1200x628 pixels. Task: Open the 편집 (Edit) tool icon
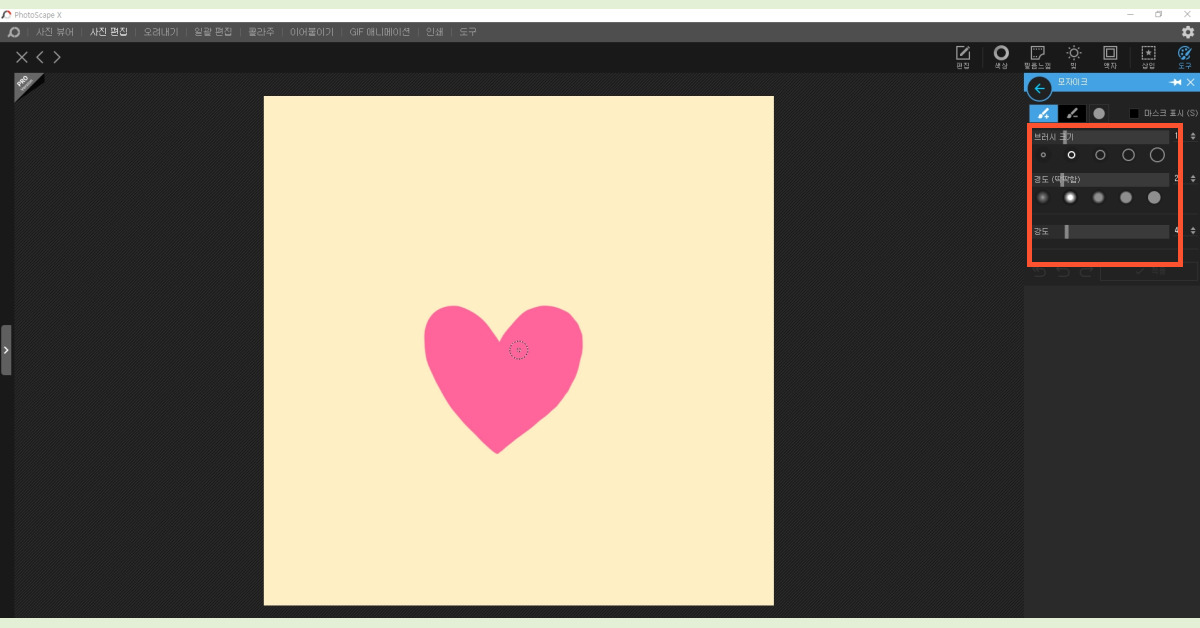(x=963, y=56)
